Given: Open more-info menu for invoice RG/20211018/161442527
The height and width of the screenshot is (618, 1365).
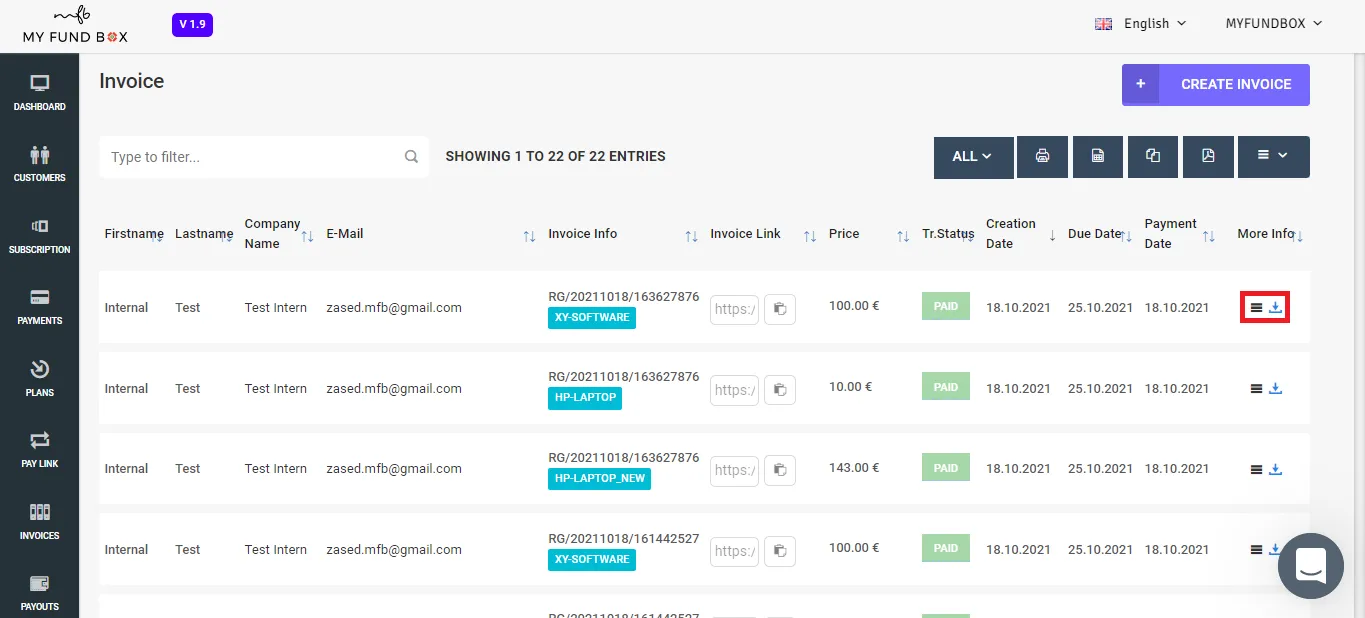Looking at the screenshot, I should pyautogui.click(x=1256, y=549).
